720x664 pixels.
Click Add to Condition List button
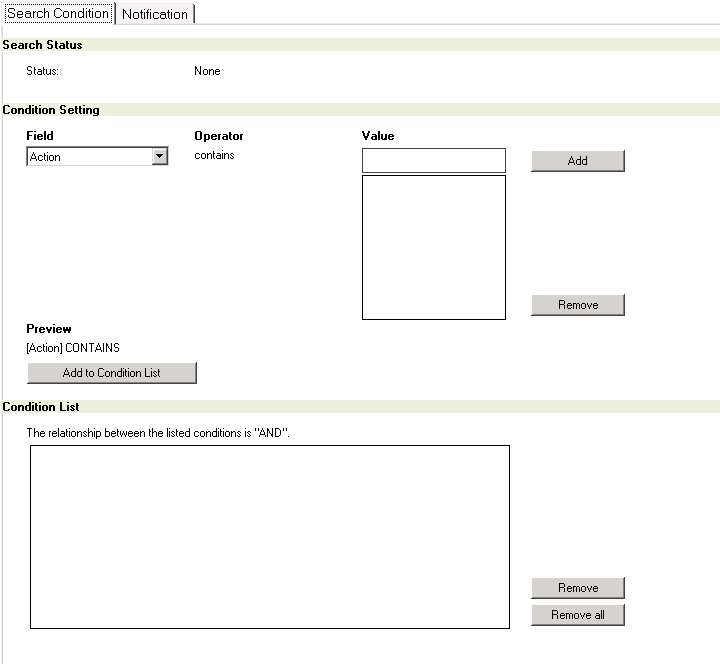tap(112, 373)
